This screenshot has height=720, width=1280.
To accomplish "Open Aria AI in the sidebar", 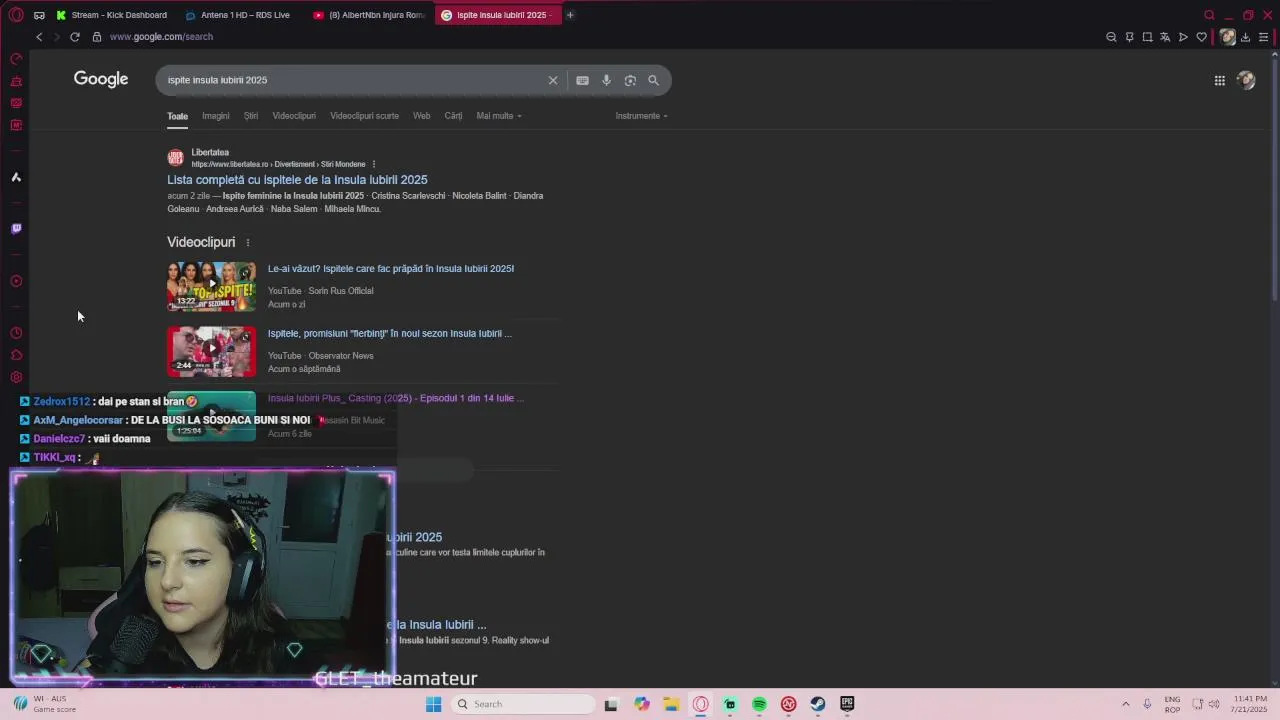I will click(x=16, y=177).
